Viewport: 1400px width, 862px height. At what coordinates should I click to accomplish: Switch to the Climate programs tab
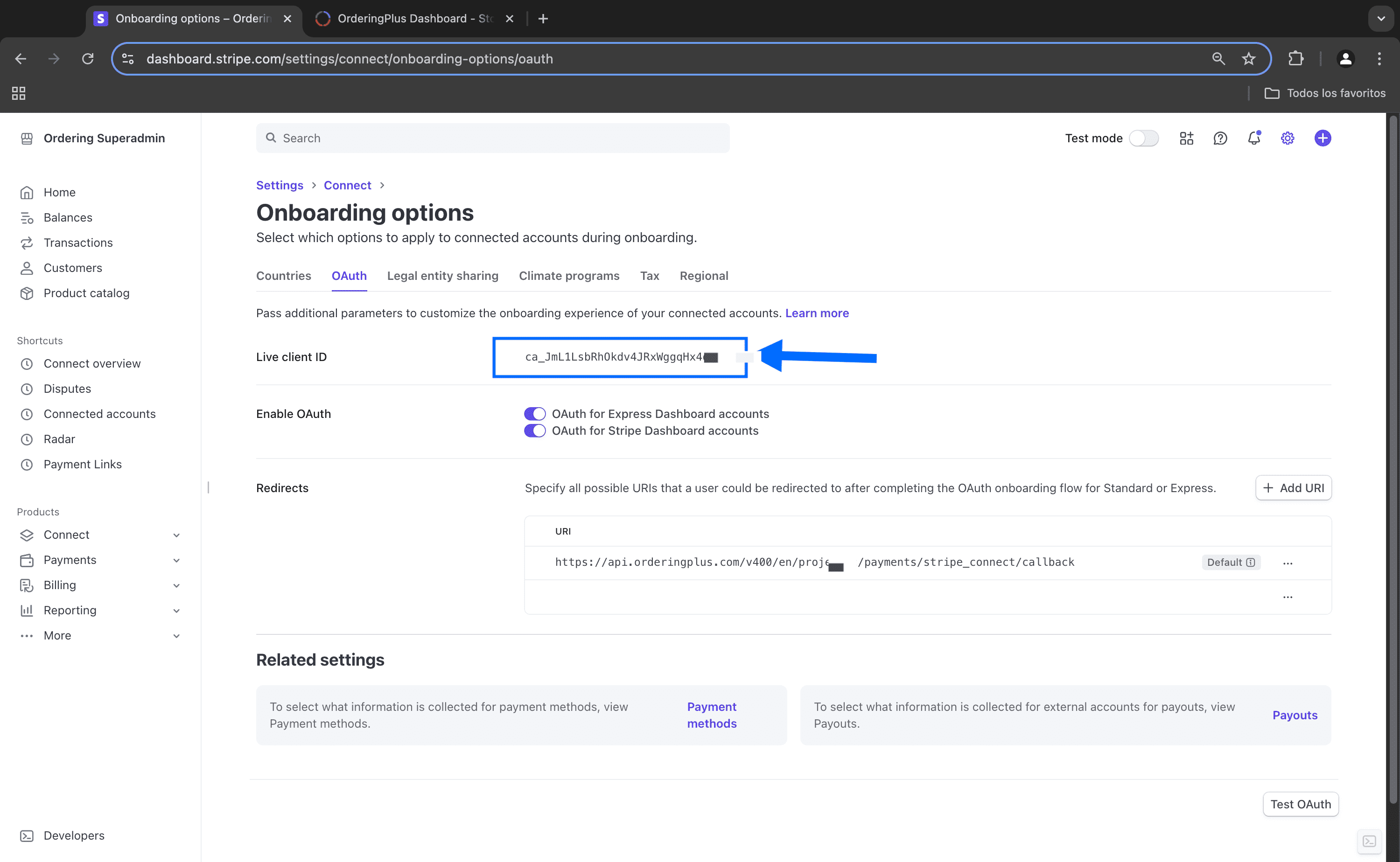click(x=569, y=275)
